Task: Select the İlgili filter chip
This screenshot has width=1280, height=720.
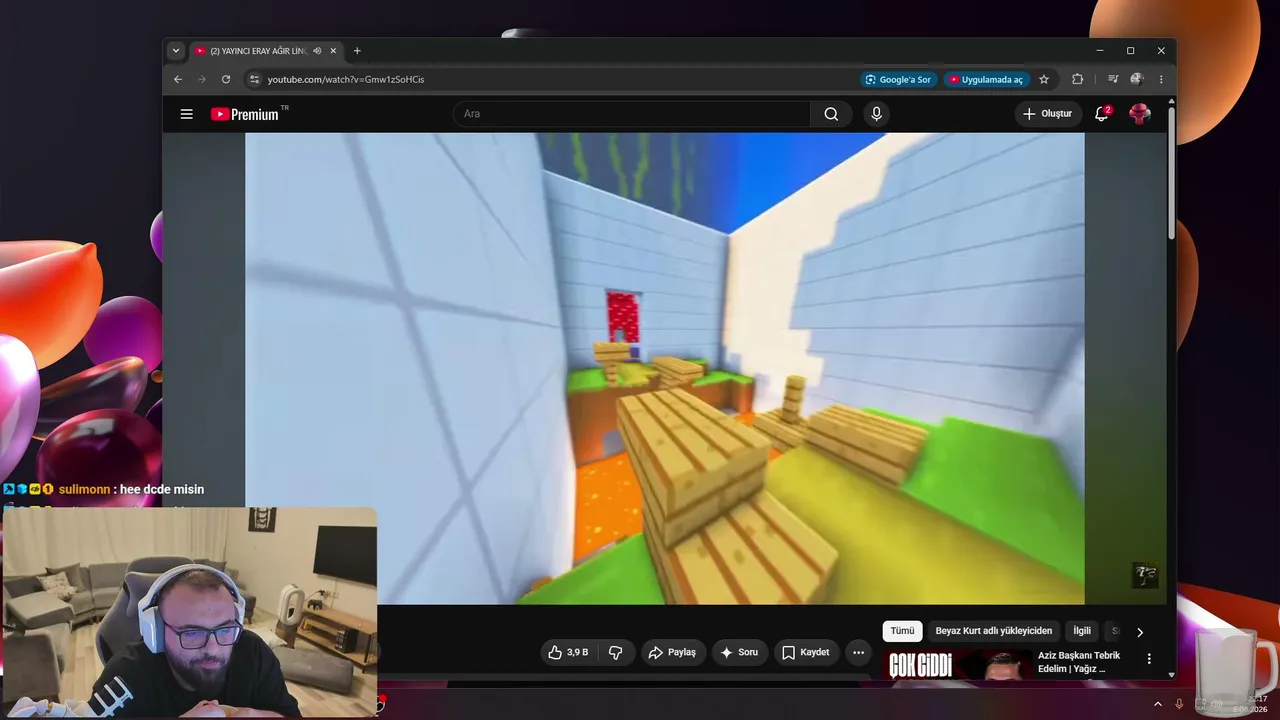Action: [1082, 631]
